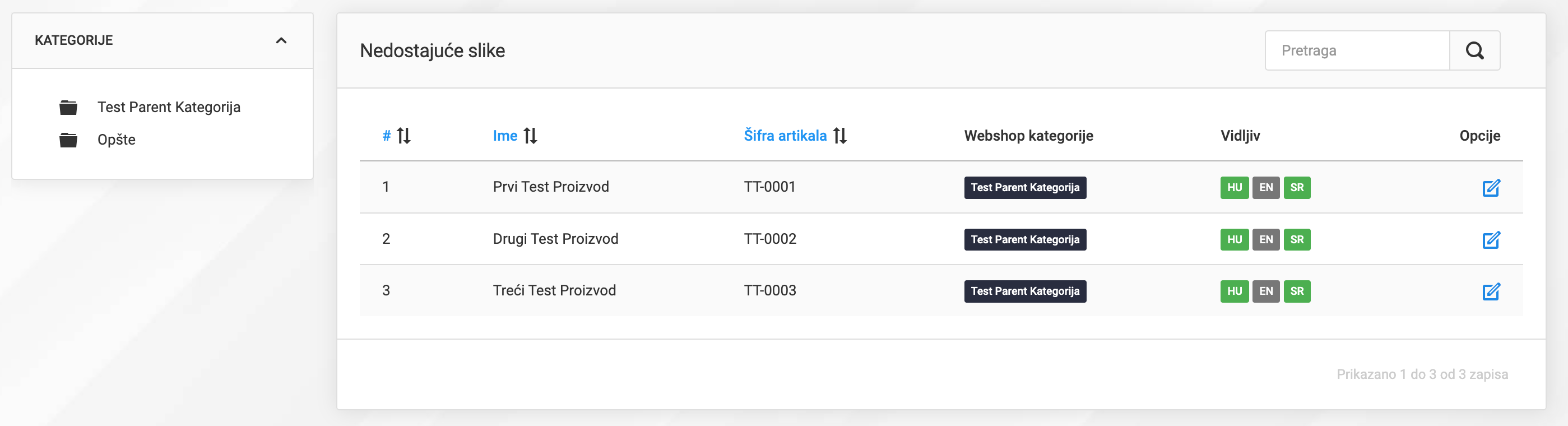Click the KATEGORIJE panel heading
This screenshot has width=1568, height=426.
click(x=73, y=40)
